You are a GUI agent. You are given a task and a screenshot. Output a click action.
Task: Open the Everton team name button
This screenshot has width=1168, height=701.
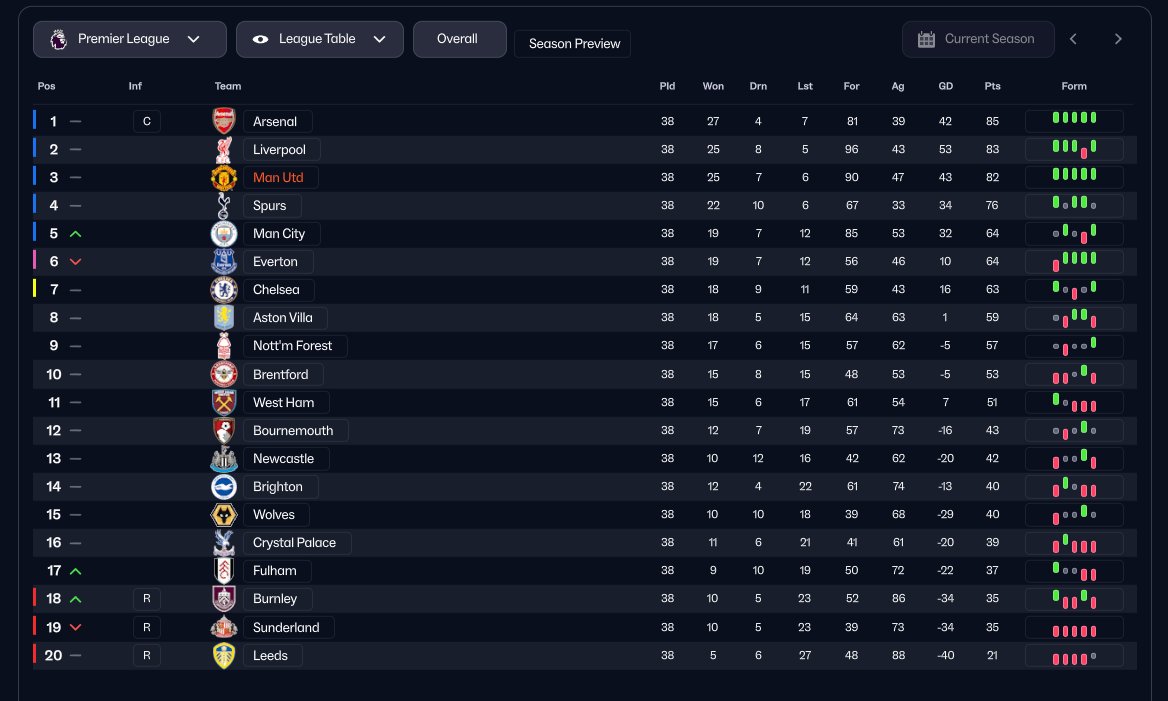click(276, 262)
